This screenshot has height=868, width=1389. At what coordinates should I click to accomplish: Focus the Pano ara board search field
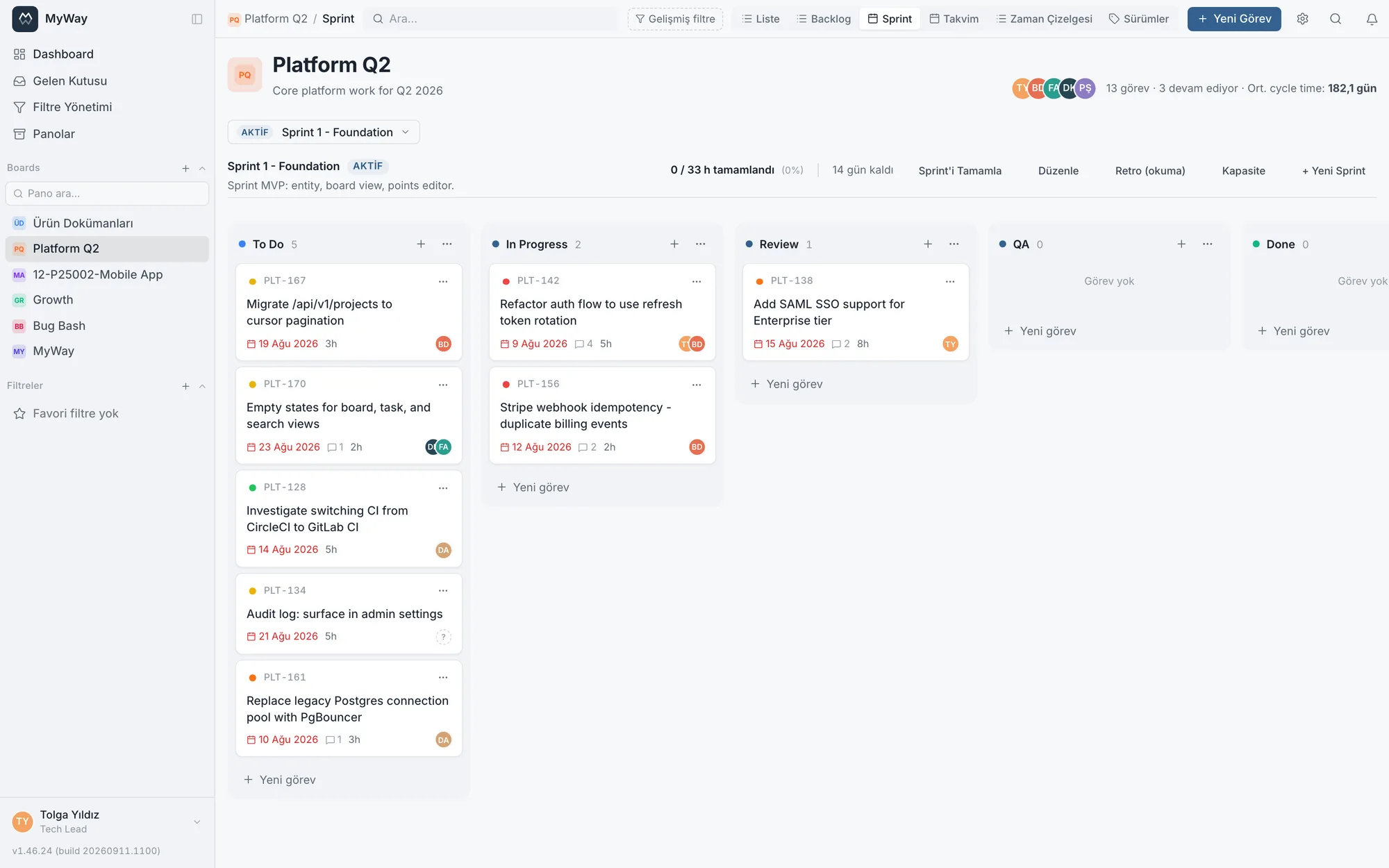pyautogui.click(x=107, y=194)
